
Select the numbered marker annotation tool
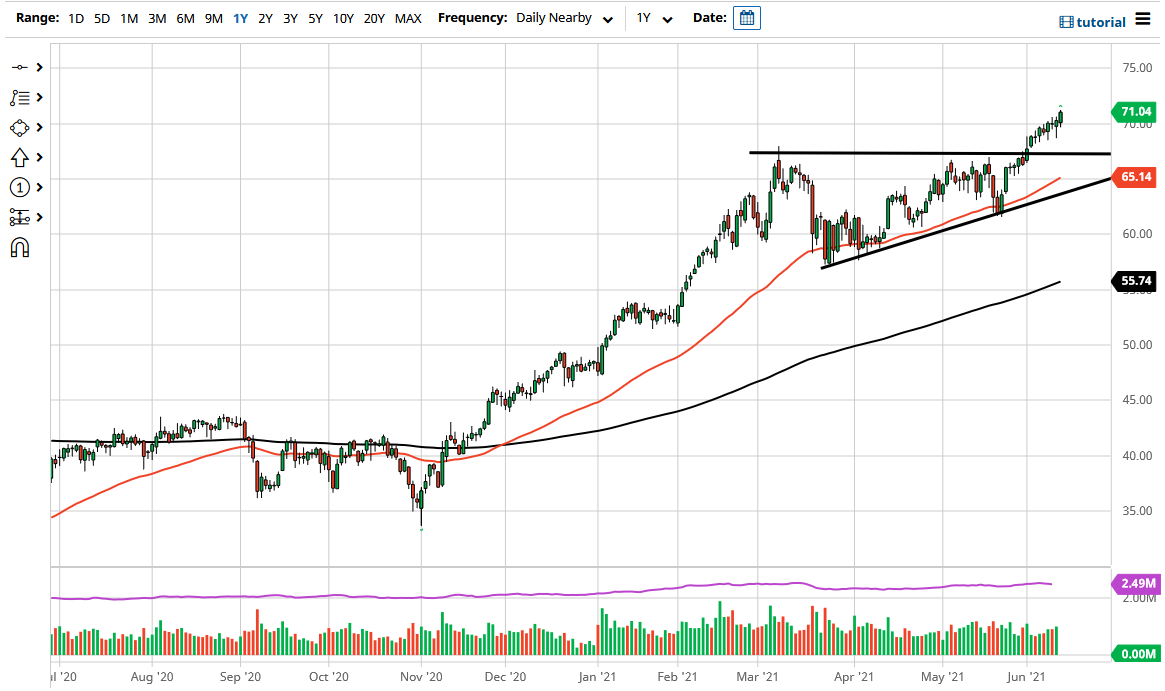coord(20,187)
